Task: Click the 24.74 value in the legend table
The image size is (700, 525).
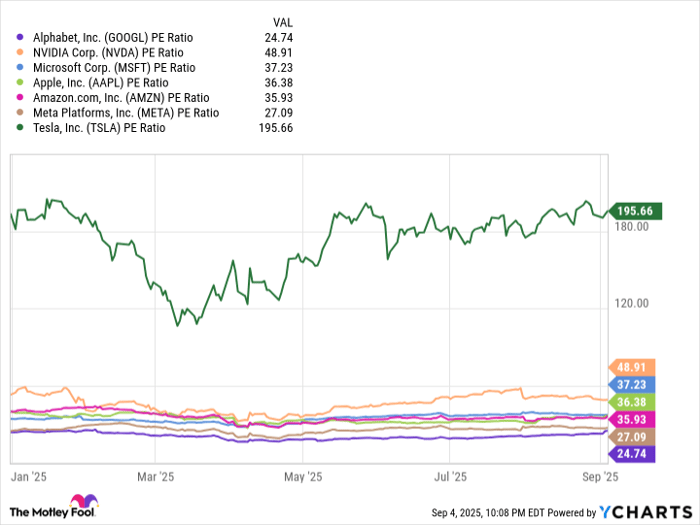Action: click(x=279, y=38)
